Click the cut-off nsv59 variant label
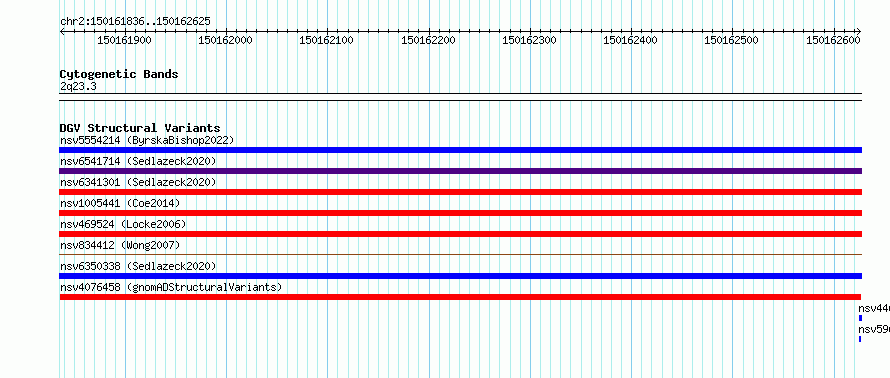The height and width of the screenshot is (378, 890). tap(874, 329)
